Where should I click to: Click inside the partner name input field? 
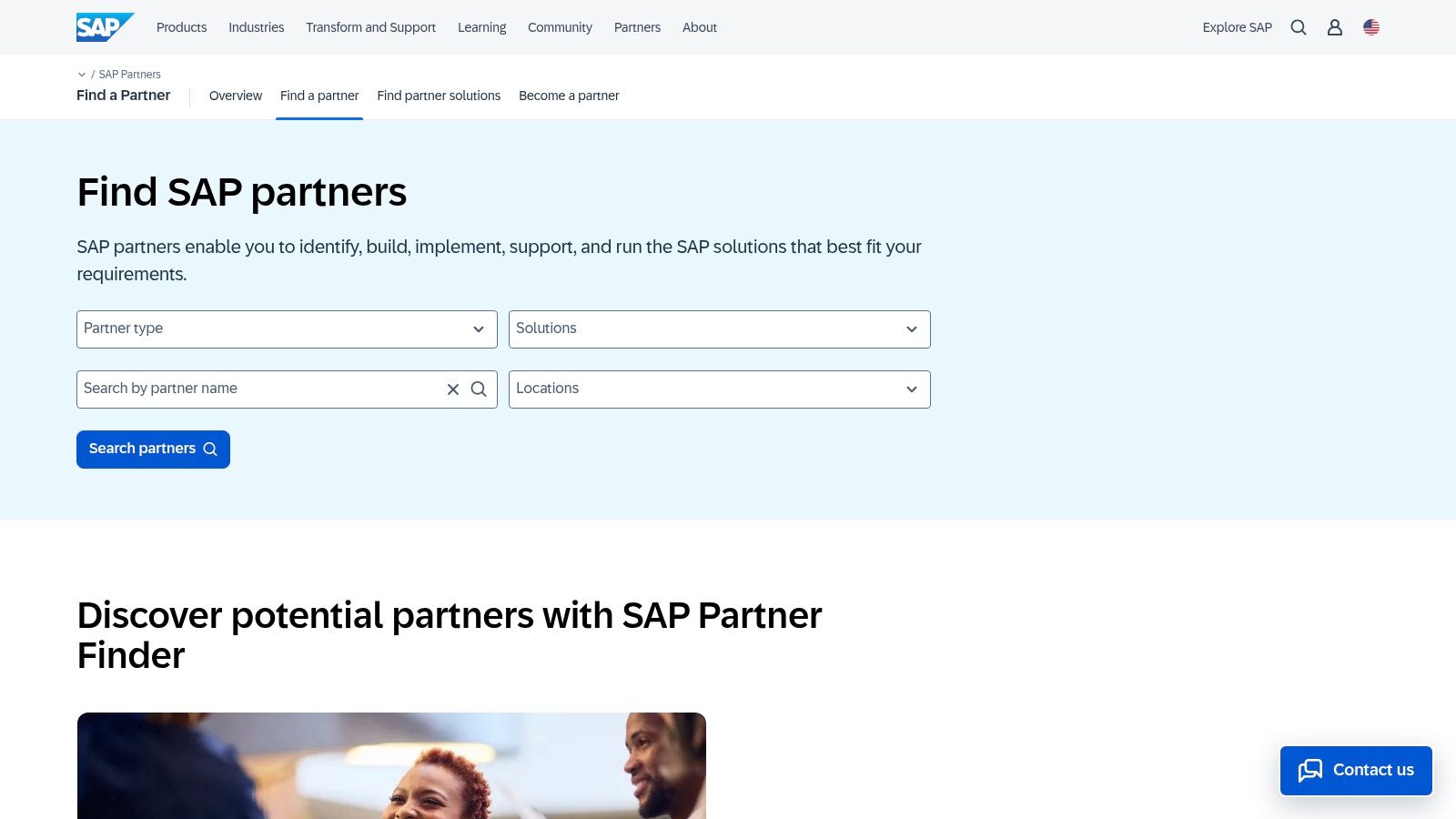coord(255,389)
